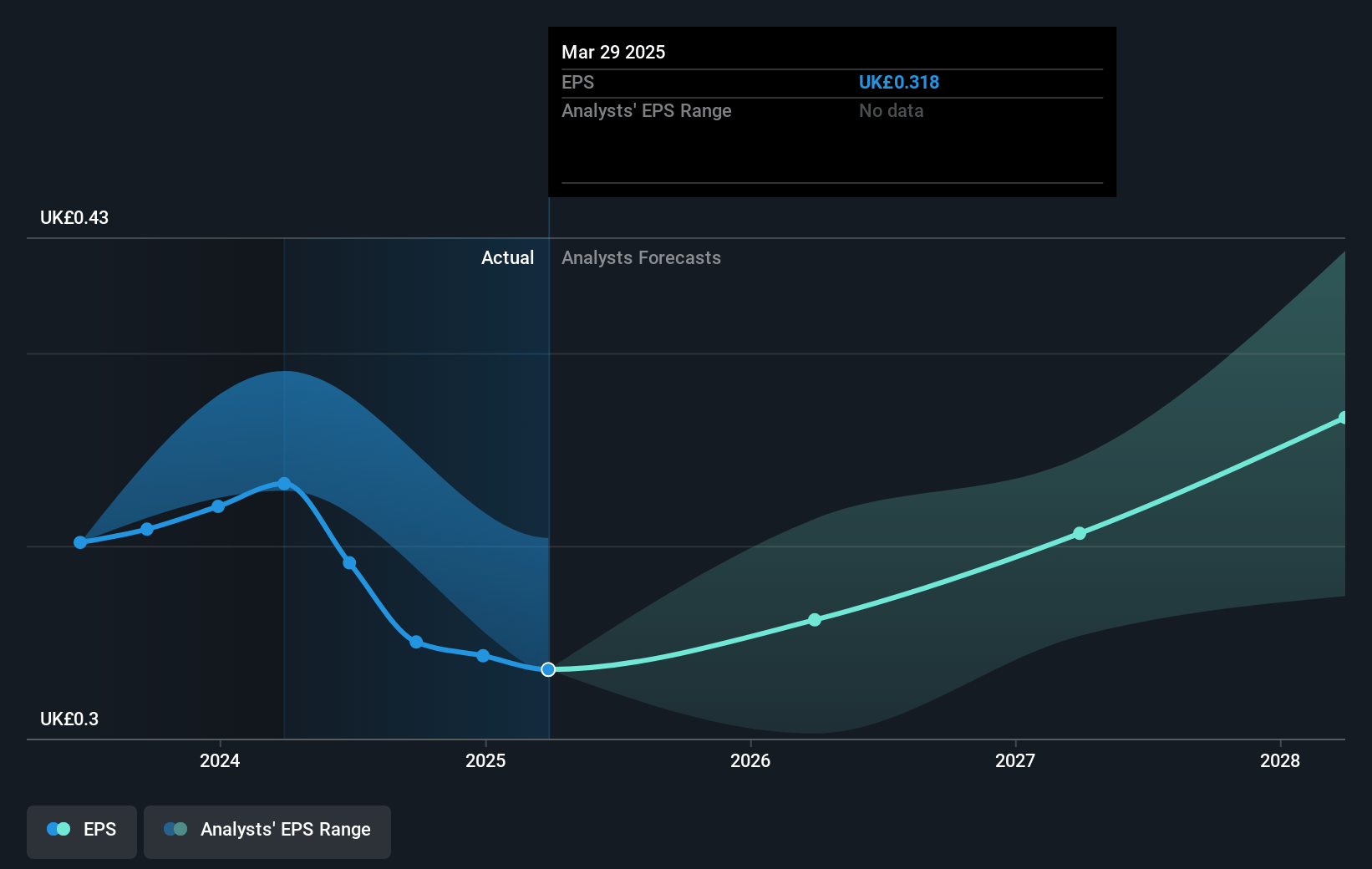The width and height of the screenshot is (1372, 869).
Task: Click the first EPS data point at mid-2023
Action: point(80,542)
